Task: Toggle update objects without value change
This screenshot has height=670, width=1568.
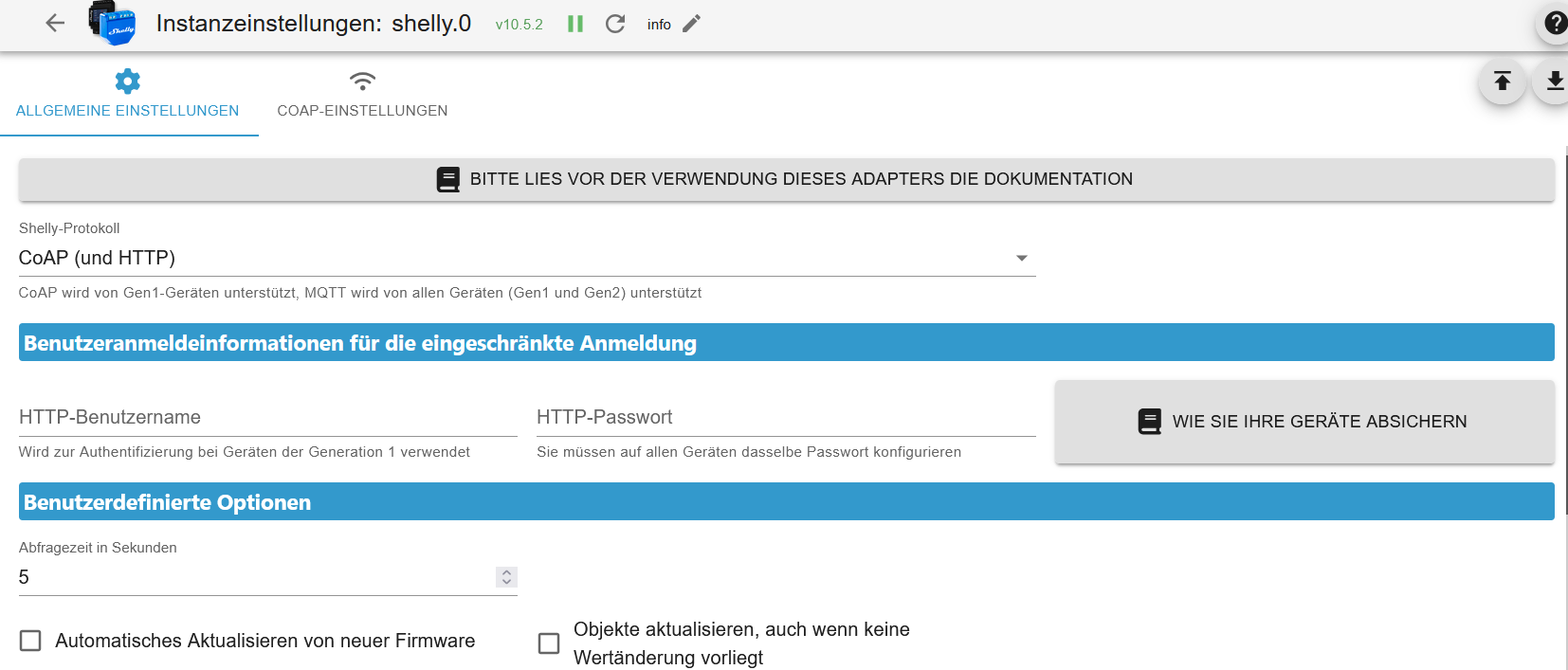Action: point(549,643)
